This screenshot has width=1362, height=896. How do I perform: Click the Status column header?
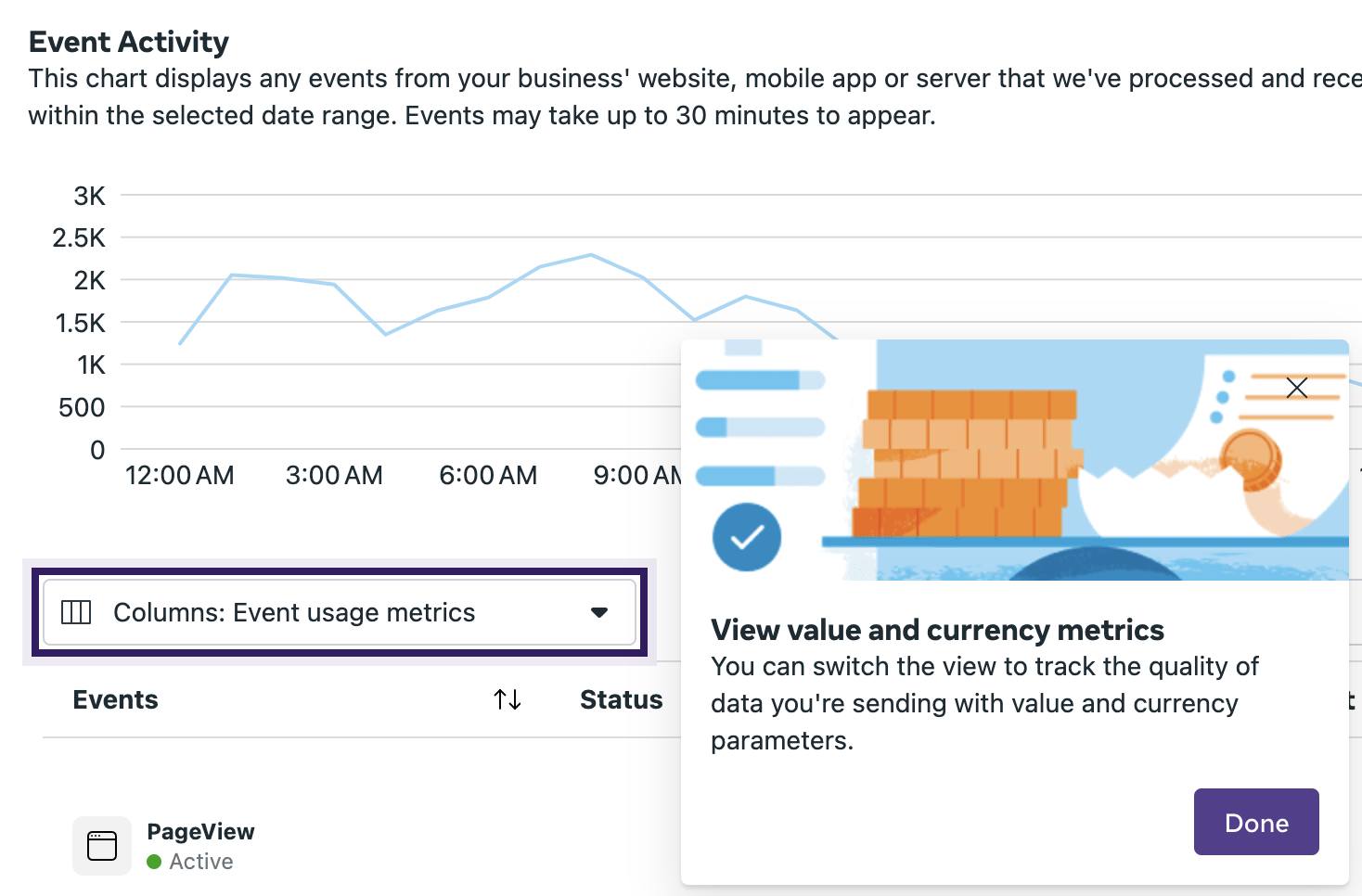tap(621, 699)
